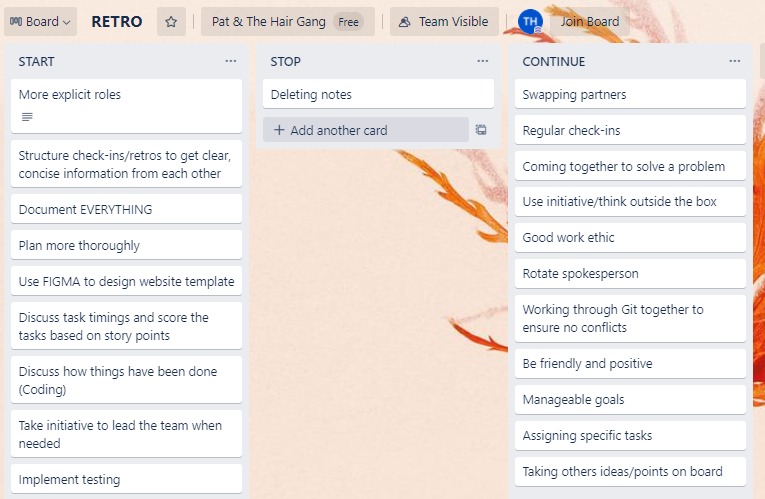The image size is (765, 499).
Task: Open the Taking others ideas/points on board card
Action: click(x=630, y=472)
